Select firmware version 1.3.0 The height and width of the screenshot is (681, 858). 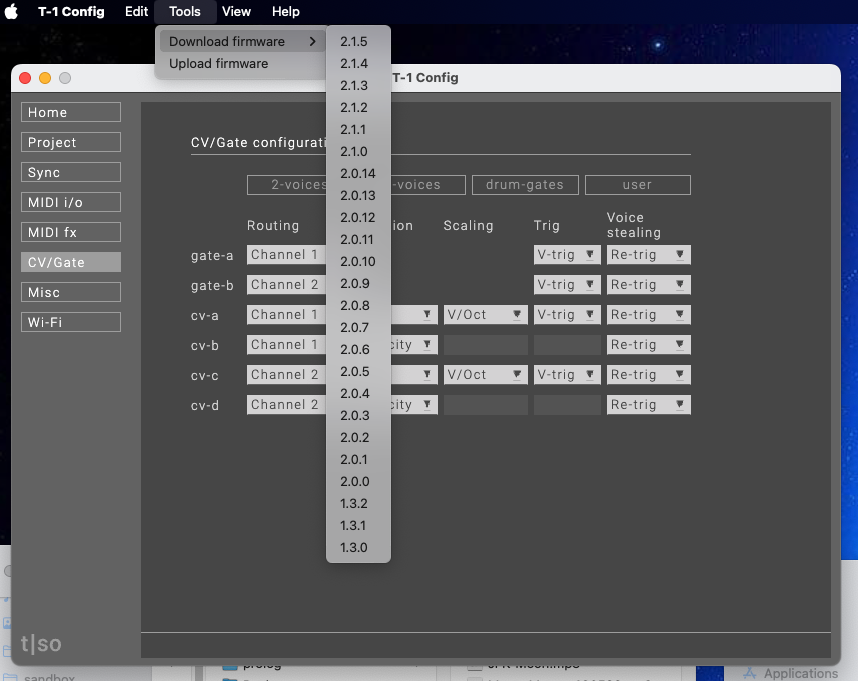pyautogui.click(x=358, y=548)
